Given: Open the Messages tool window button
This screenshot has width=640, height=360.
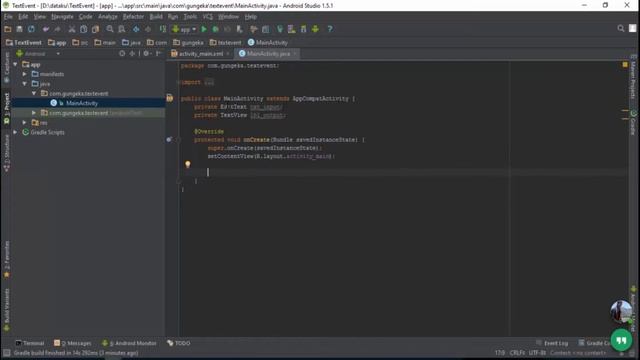Looking at the screenshot, I should (x=73, y=343).
